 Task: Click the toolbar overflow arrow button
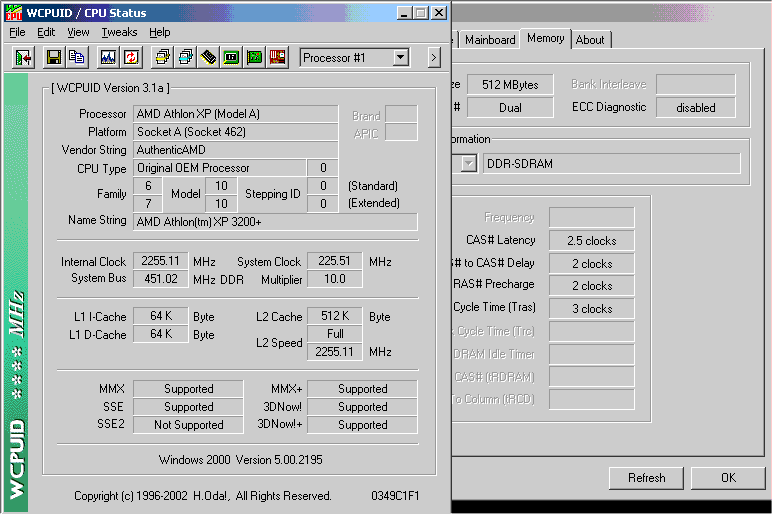point(433,58)
